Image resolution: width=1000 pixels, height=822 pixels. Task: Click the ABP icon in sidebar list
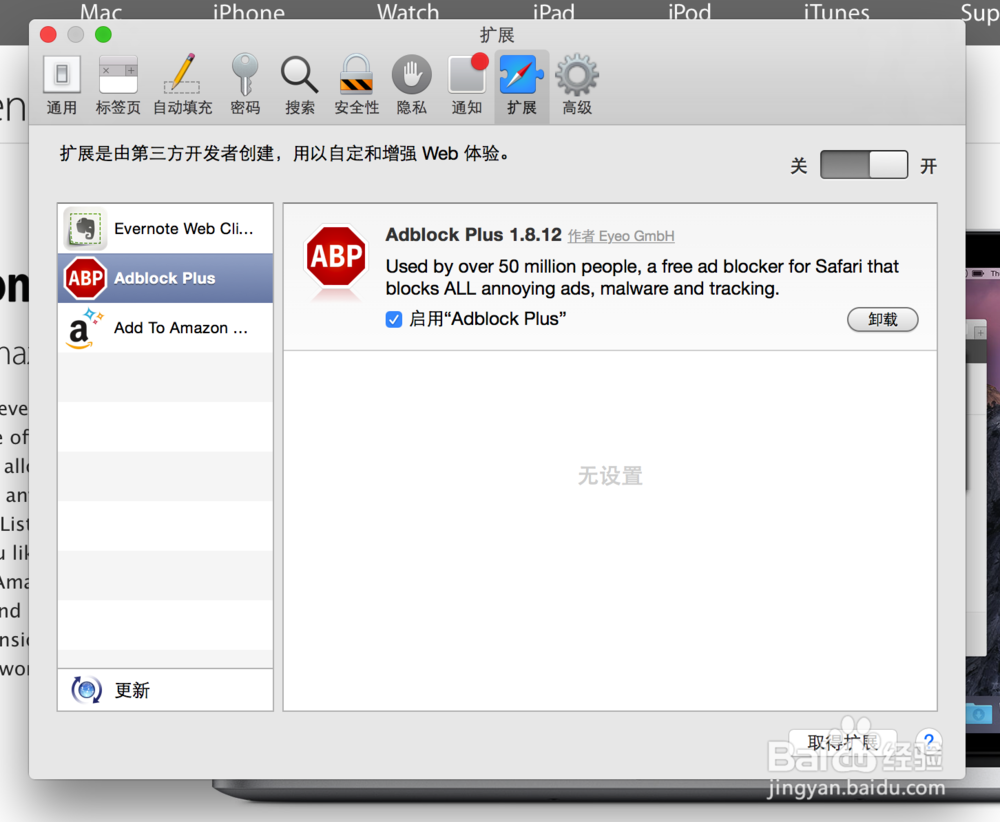85,278
